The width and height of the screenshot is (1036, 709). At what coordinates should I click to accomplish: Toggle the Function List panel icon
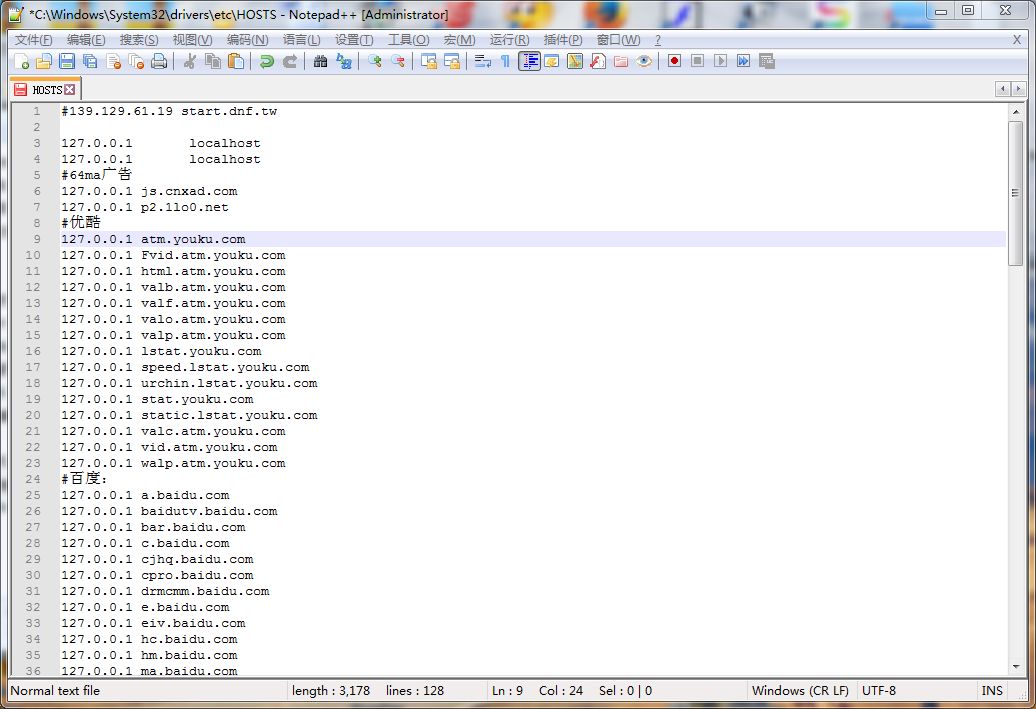point(598,61)
